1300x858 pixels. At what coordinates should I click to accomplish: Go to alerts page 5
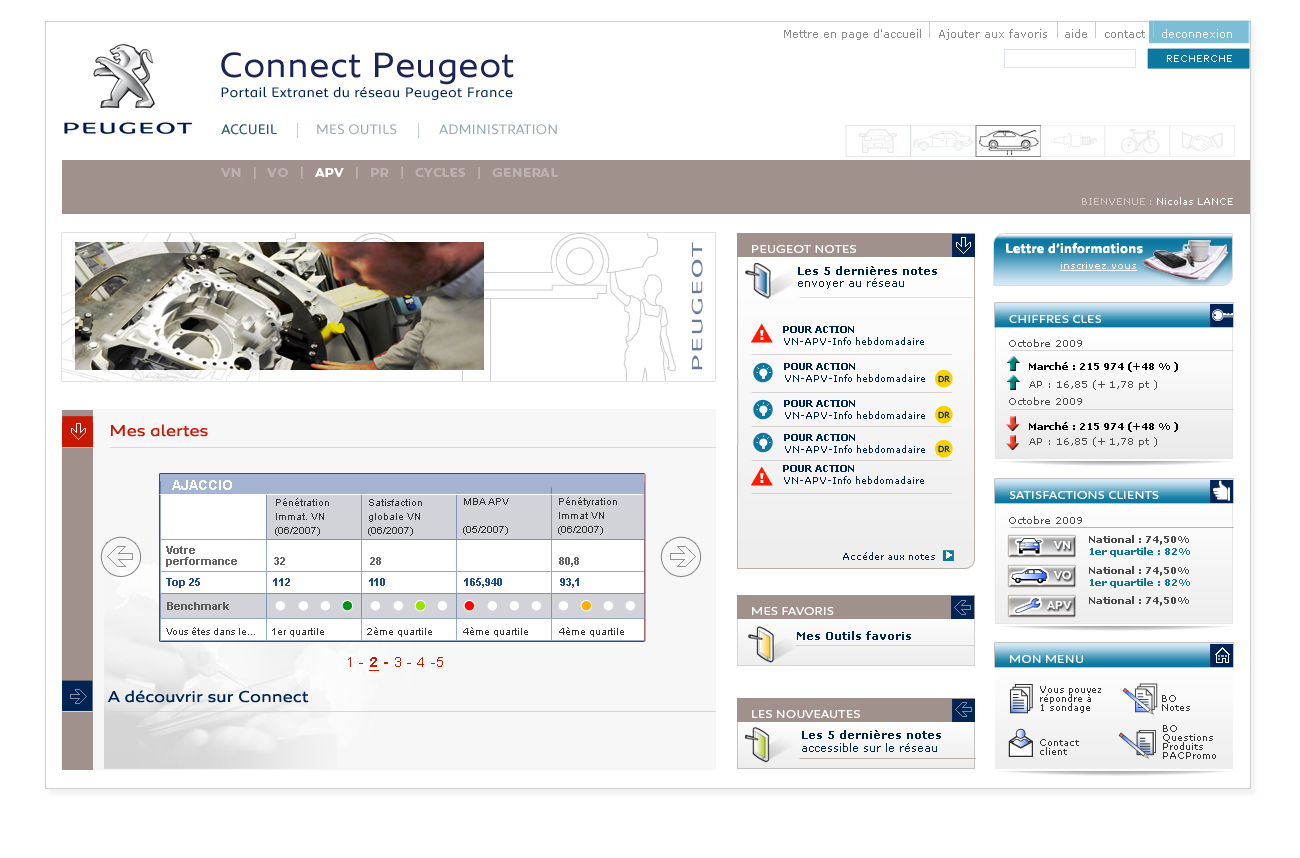440,662
